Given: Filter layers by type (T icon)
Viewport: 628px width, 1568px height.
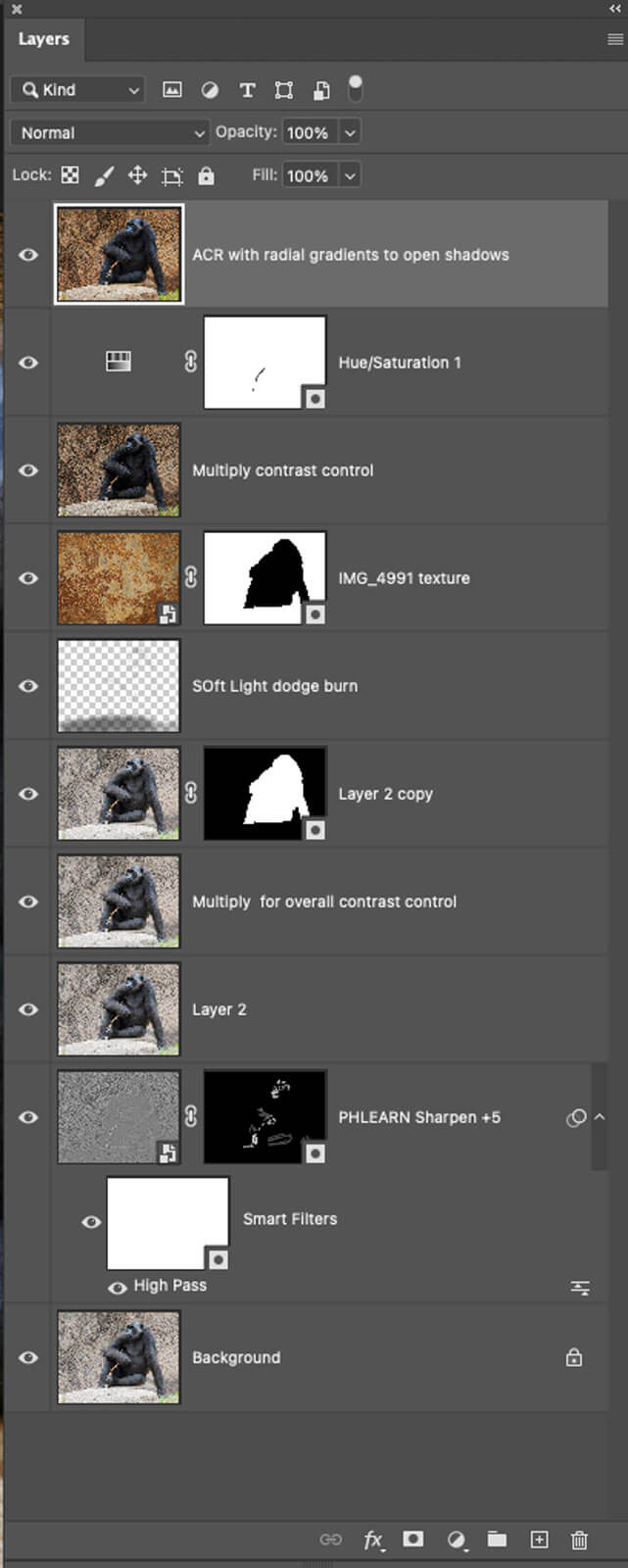Looking at the screenshot, I should (x=247, y=90).
